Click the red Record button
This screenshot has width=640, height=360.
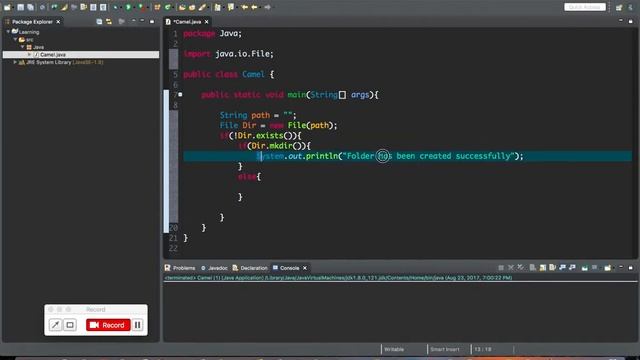pyautogui.click(x=108, y=325)
